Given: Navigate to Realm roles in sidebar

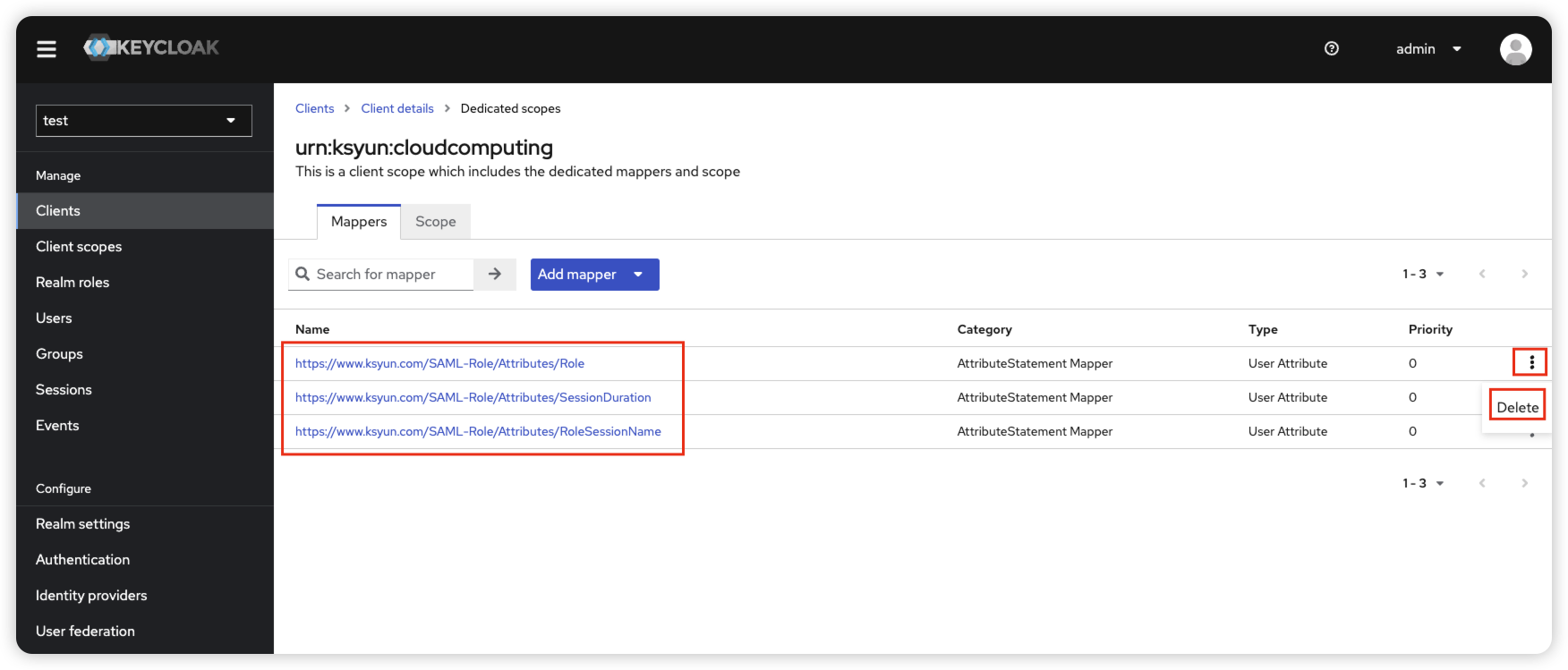Looking at the screenshot, I should [x=72, y=282].
